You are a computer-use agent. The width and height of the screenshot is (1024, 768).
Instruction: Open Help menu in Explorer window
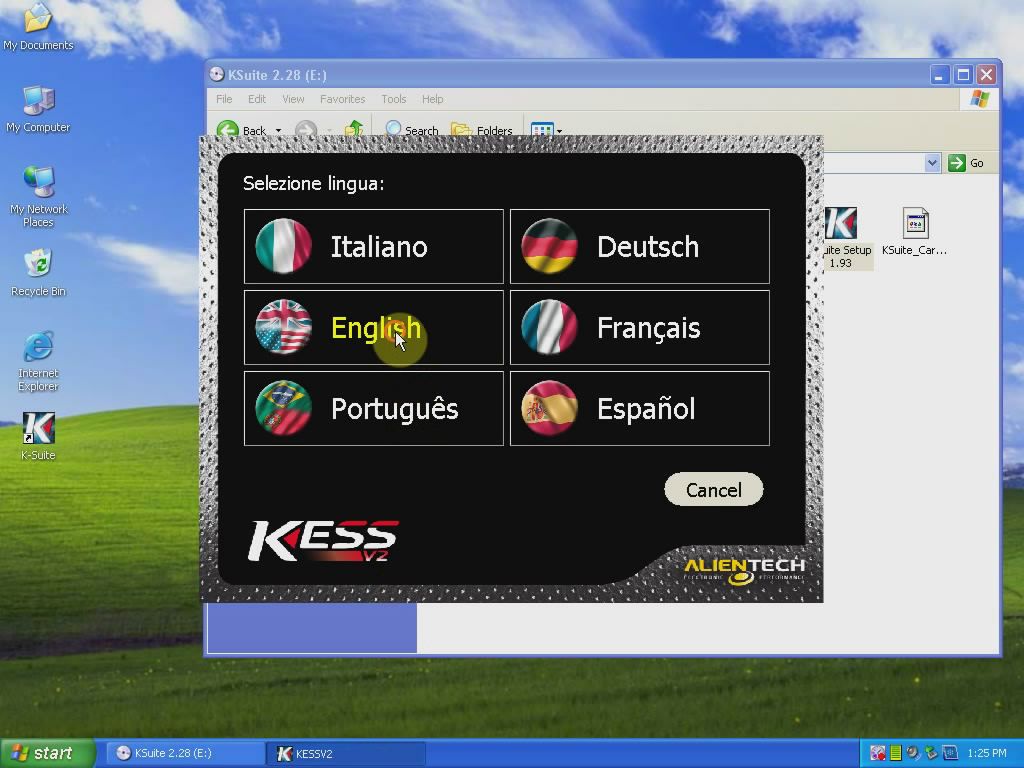pos(432,99)
